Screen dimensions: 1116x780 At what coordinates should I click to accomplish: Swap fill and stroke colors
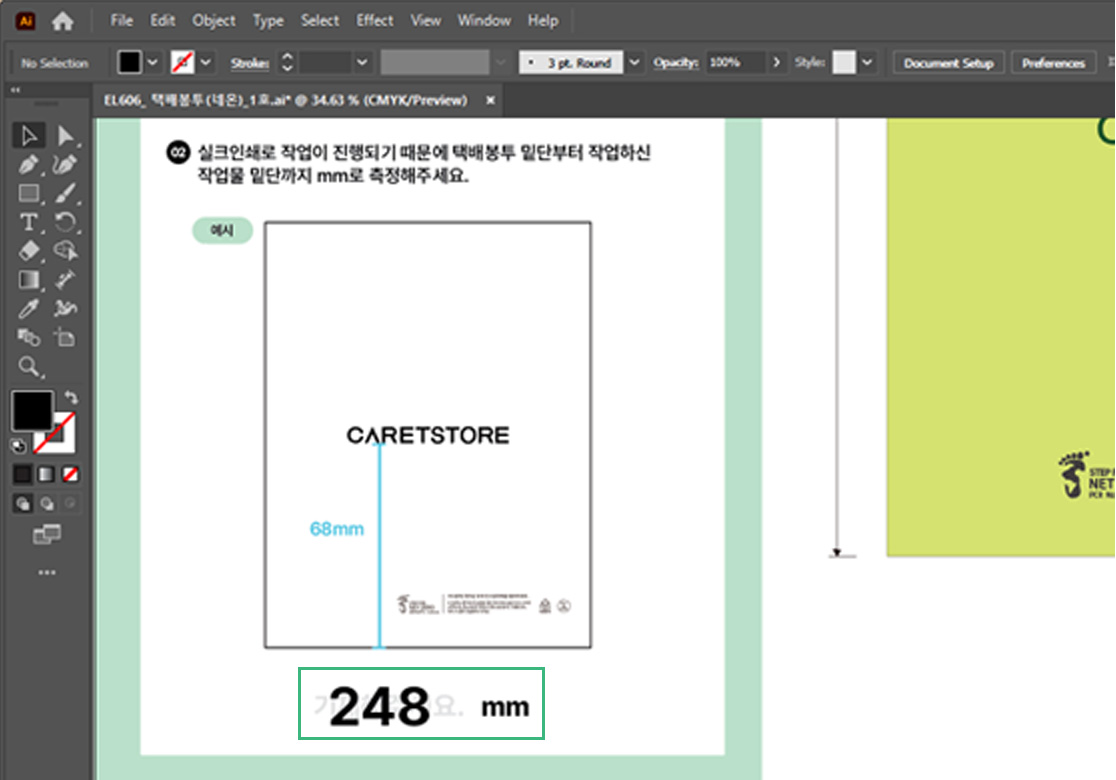70,397
